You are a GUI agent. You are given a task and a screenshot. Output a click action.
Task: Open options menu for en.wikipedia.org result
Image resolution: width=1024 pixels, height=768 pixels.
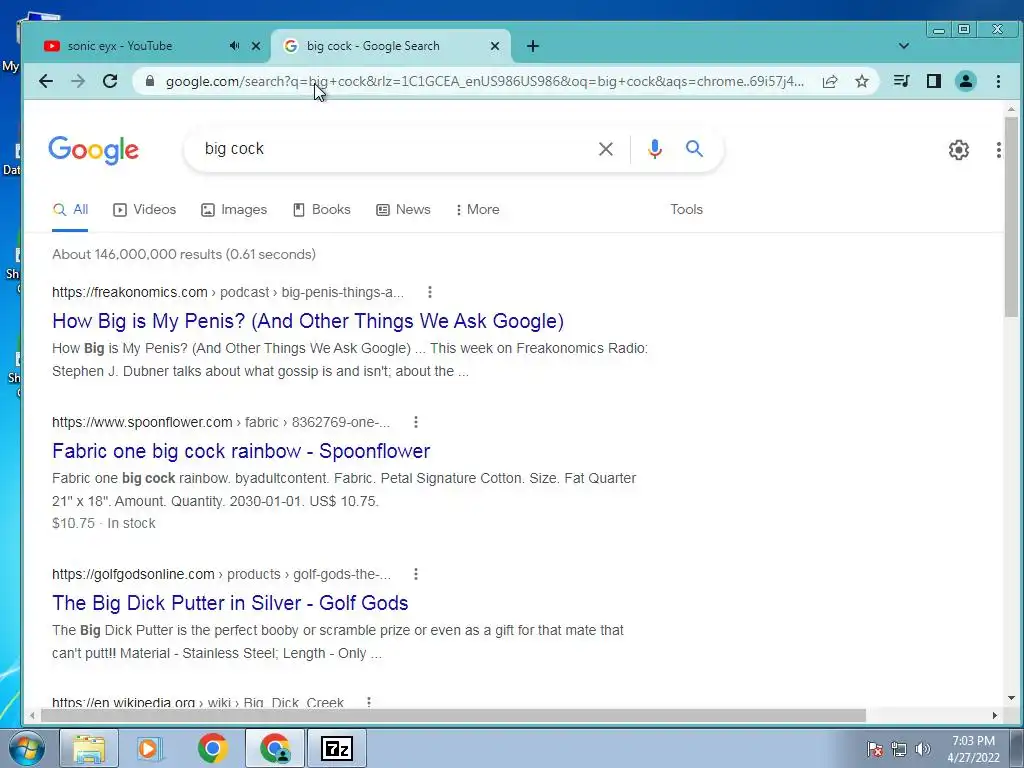coord(369,702)
